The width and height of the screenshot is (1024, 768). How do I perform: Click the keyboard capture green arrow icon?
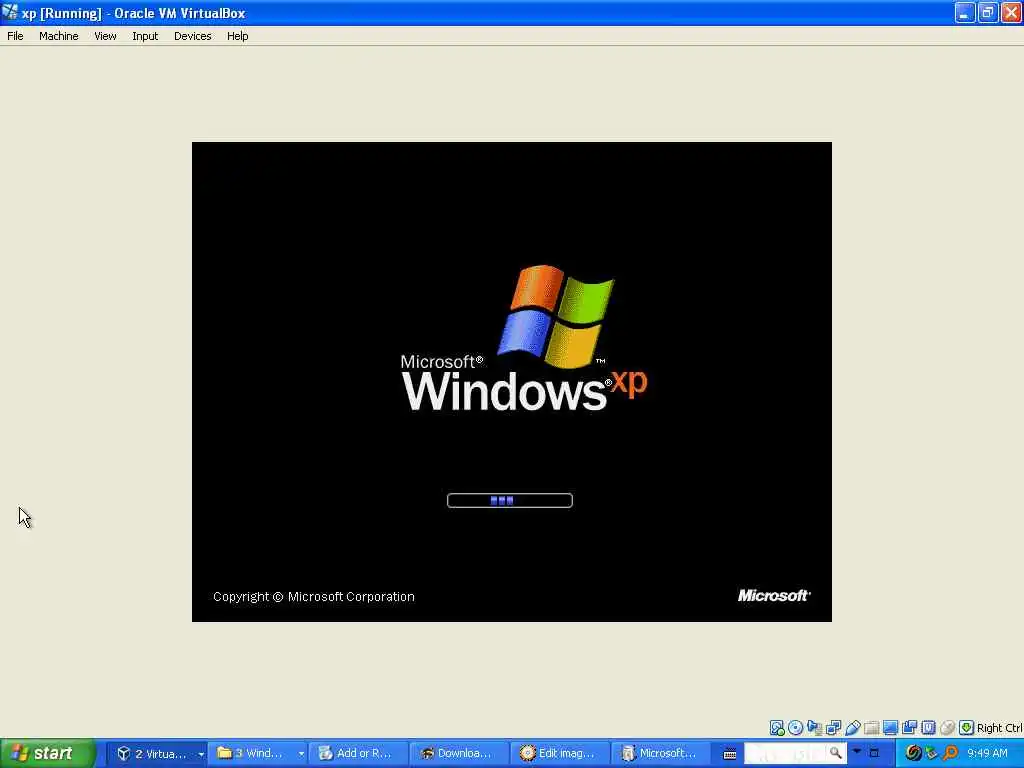pyautogui.click(x=967, y=728)
